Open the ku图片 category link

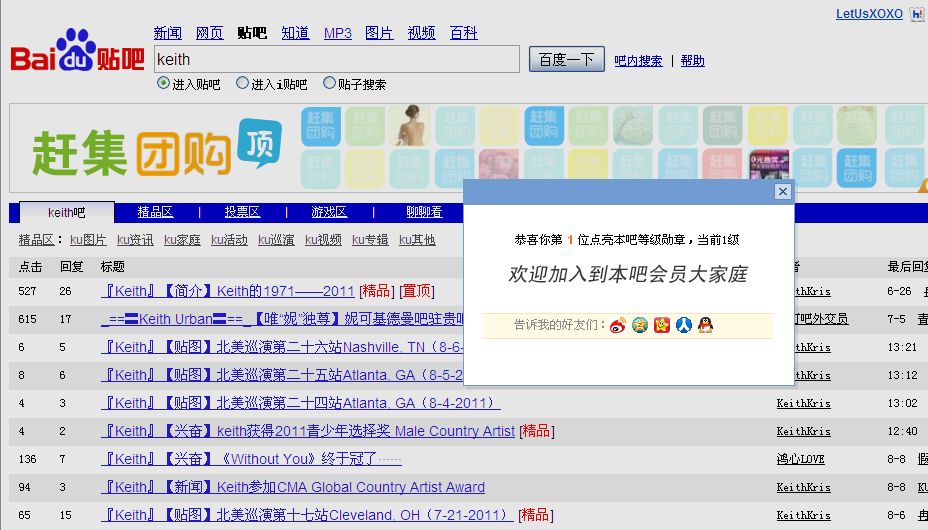[88, 240]
